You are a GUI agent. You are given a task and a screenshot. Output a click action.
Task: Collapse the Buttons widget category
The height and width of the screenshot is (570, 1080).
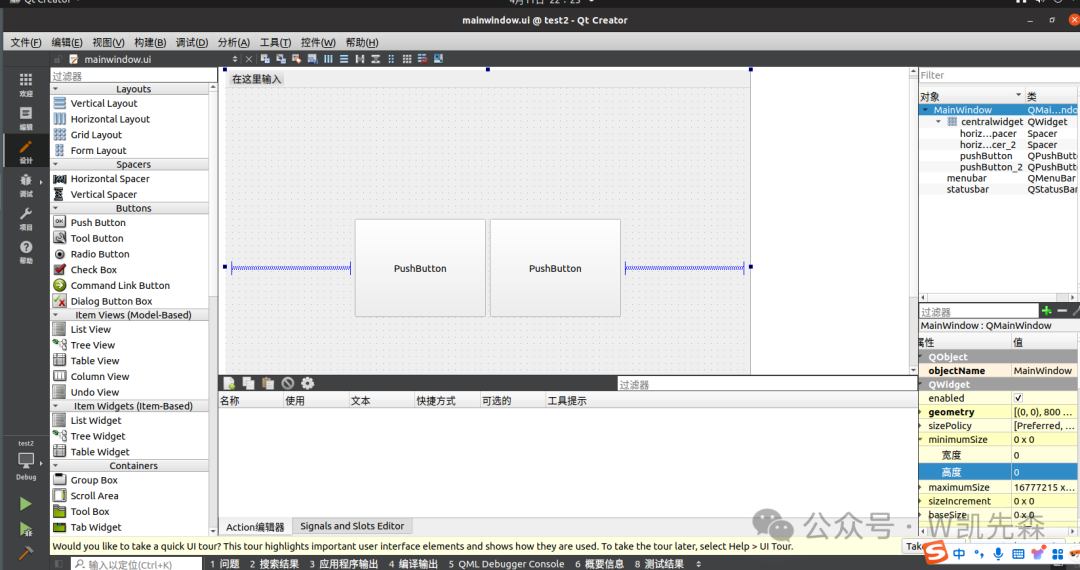click(x=133, y=208)
